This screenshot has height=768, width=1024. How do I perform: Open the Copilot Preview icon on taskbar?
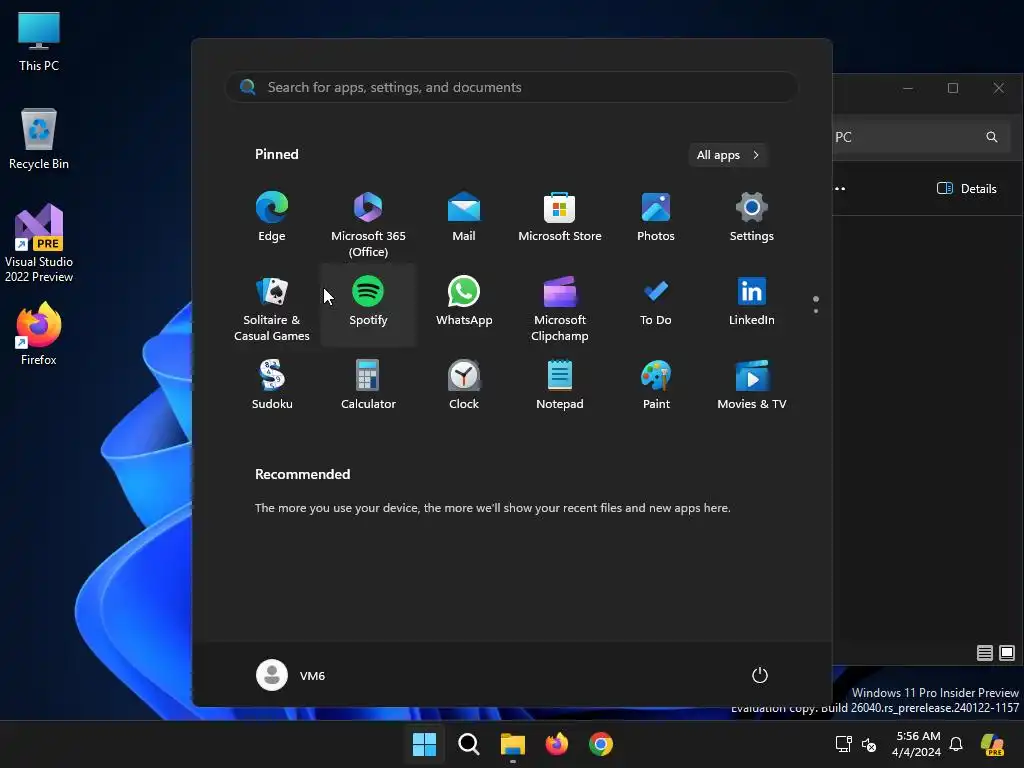pos(993,744)
